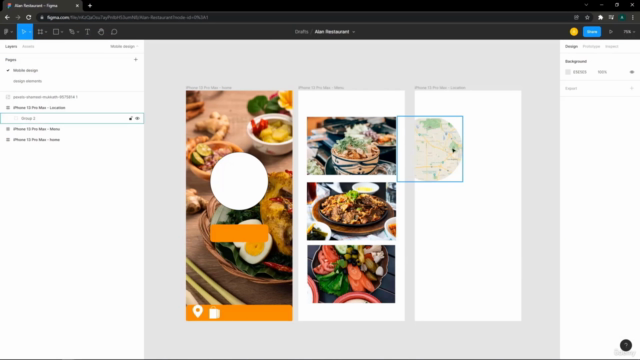640x360 pixels.
Task: Toggle background color visibility eye
Action: pyautogui.click(x=632, y=72)
